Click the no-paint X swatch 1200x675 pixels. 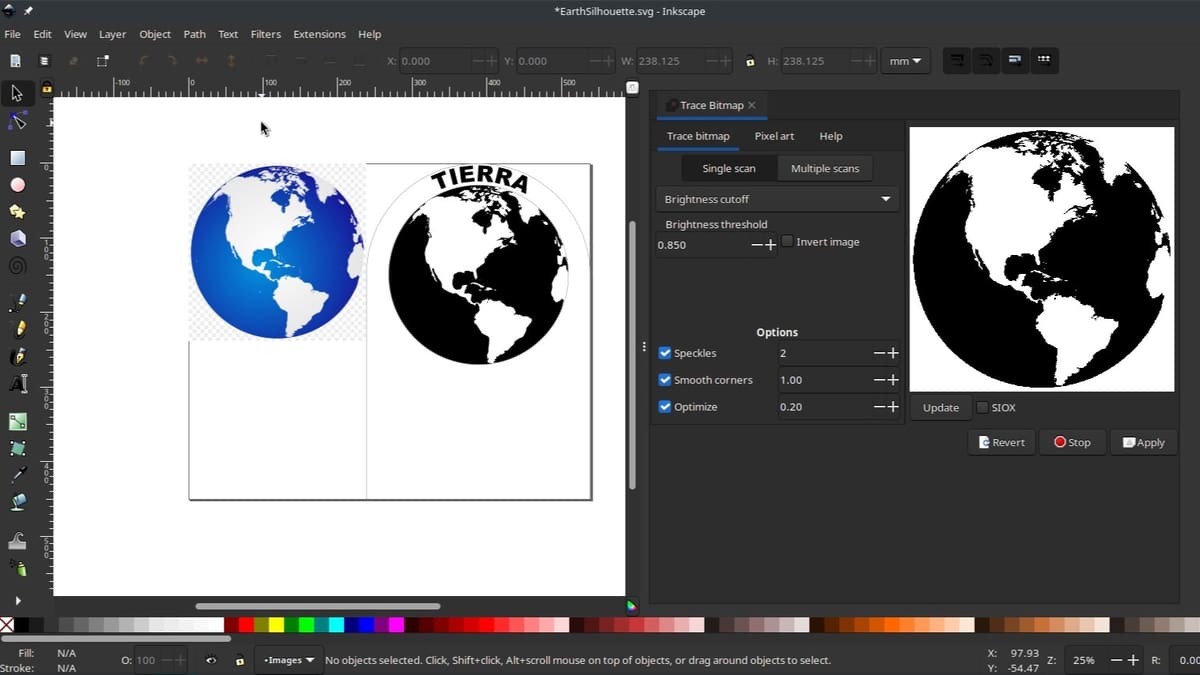point(7,625)
